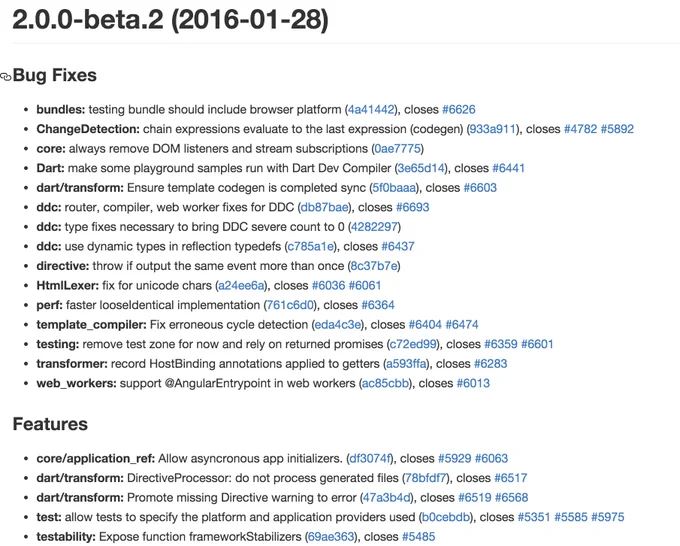The height and width of the screenshot is (546, 680).
Task: Open commit 5f0baaa for dart/transform
Action: click(x=394, y=187)
